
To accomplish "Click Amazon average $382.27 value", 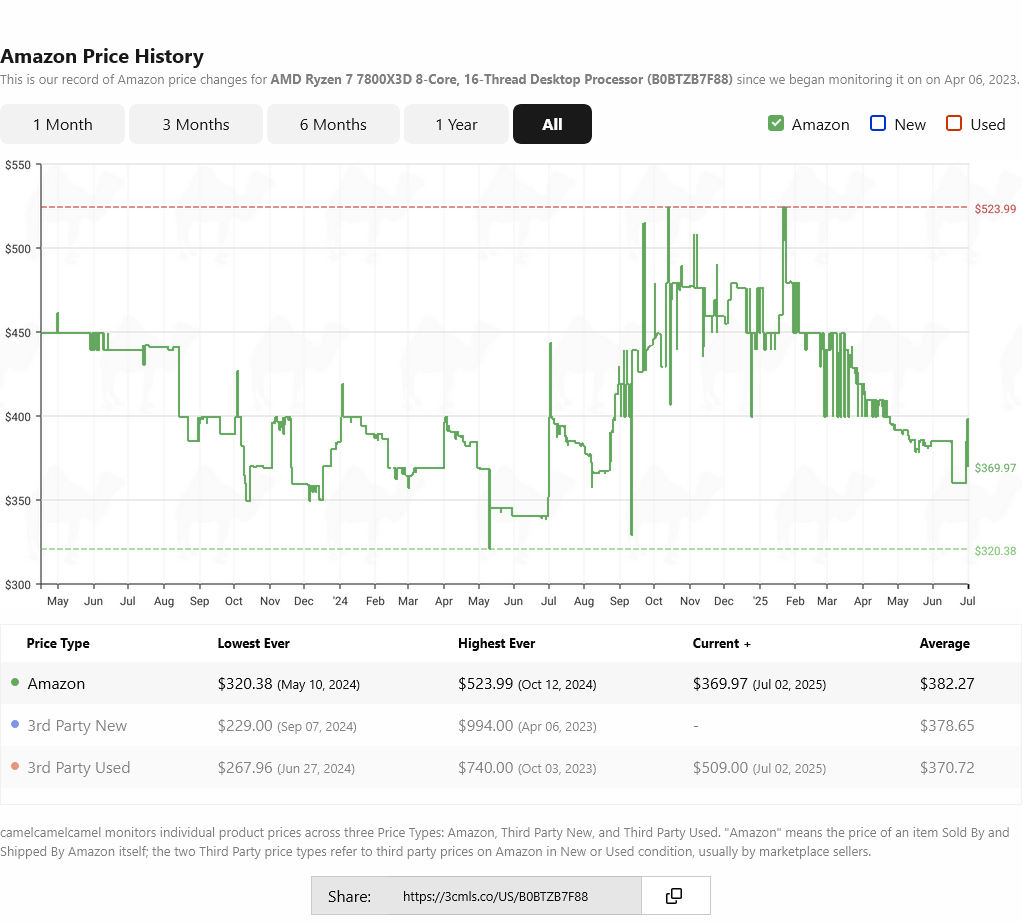I will point(947,684).
